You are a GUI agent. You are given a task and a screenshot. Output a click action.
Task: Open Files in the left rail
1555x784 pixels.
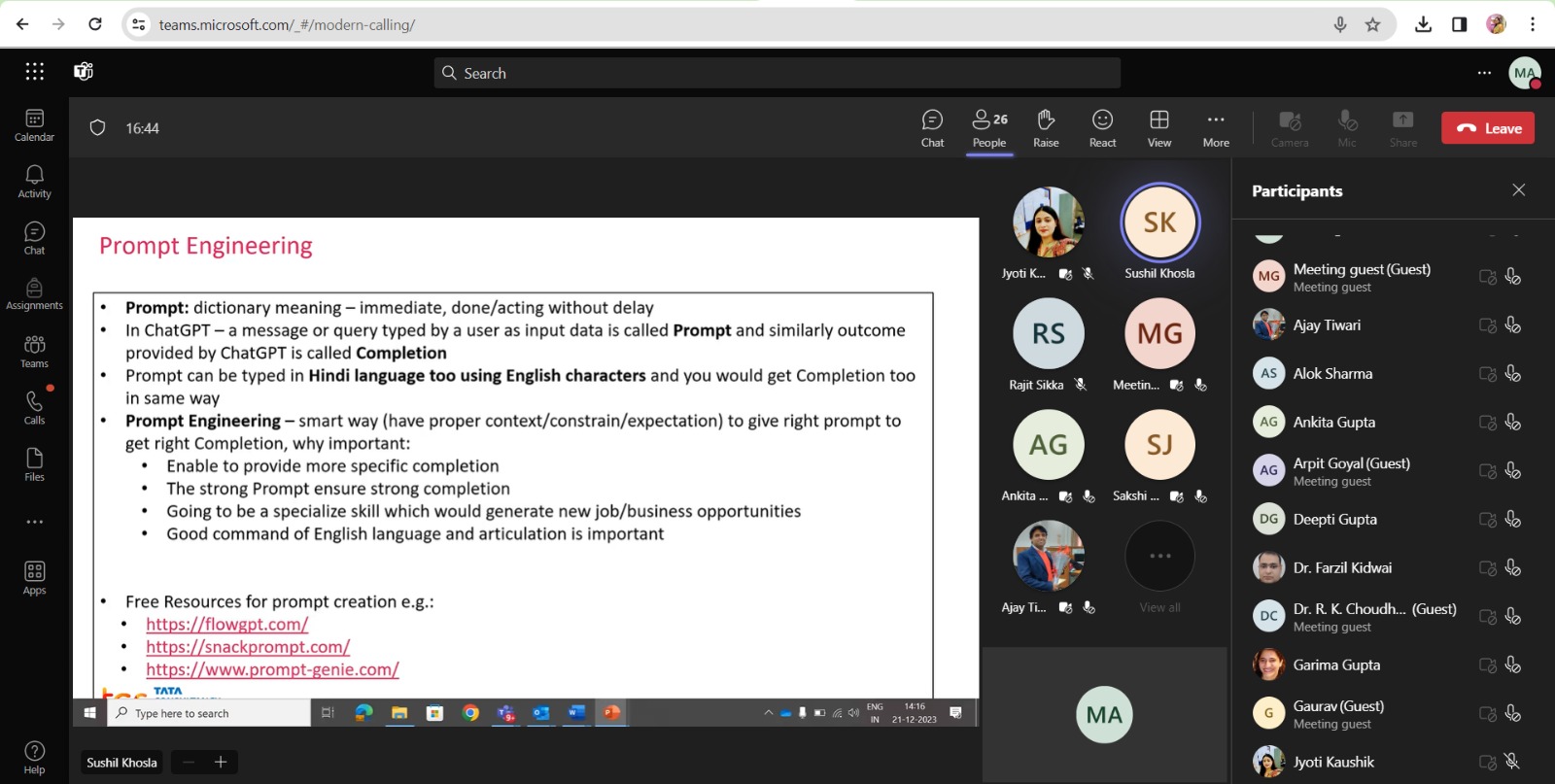click(x=34, y=464)
